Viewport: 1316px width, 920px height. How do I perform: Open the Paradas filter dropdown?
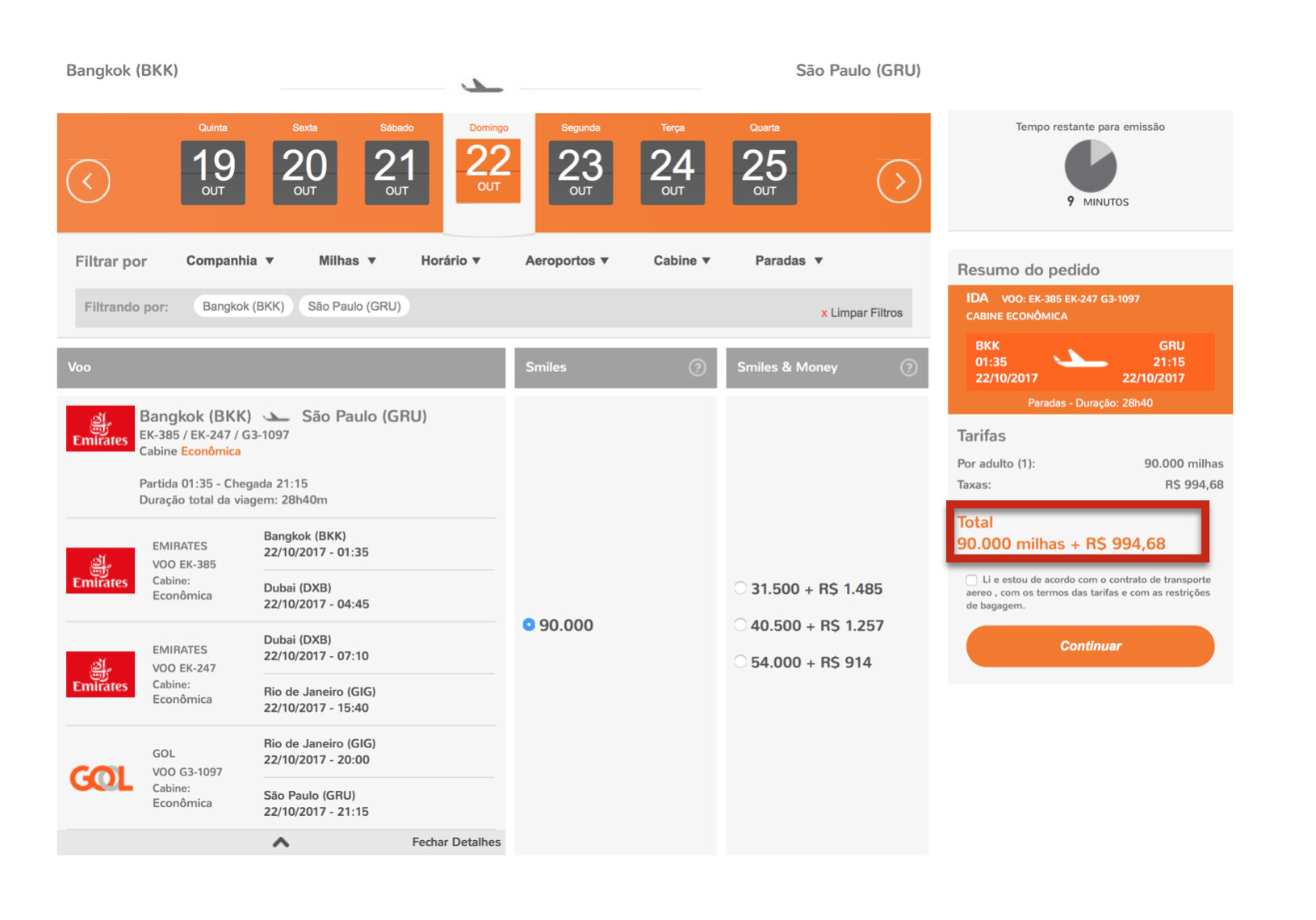789,261
